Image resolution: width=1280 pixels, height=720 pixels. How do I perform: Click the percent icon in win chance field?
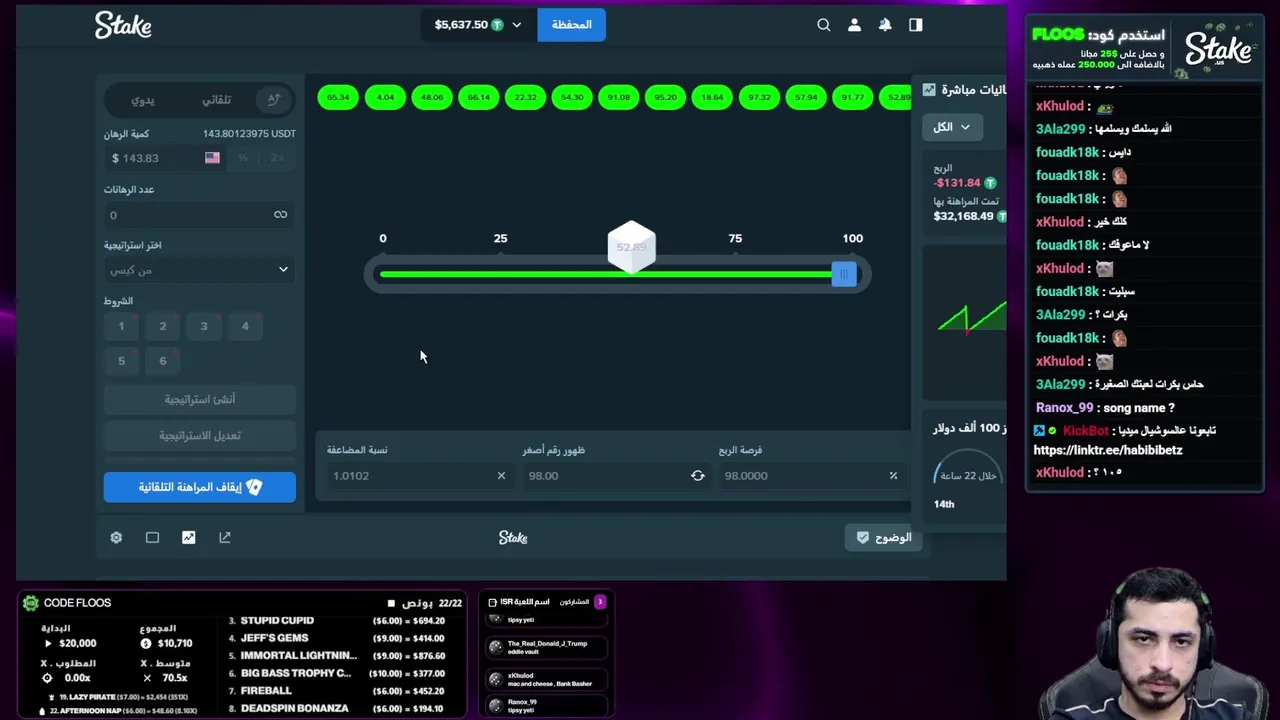point(893,476)
